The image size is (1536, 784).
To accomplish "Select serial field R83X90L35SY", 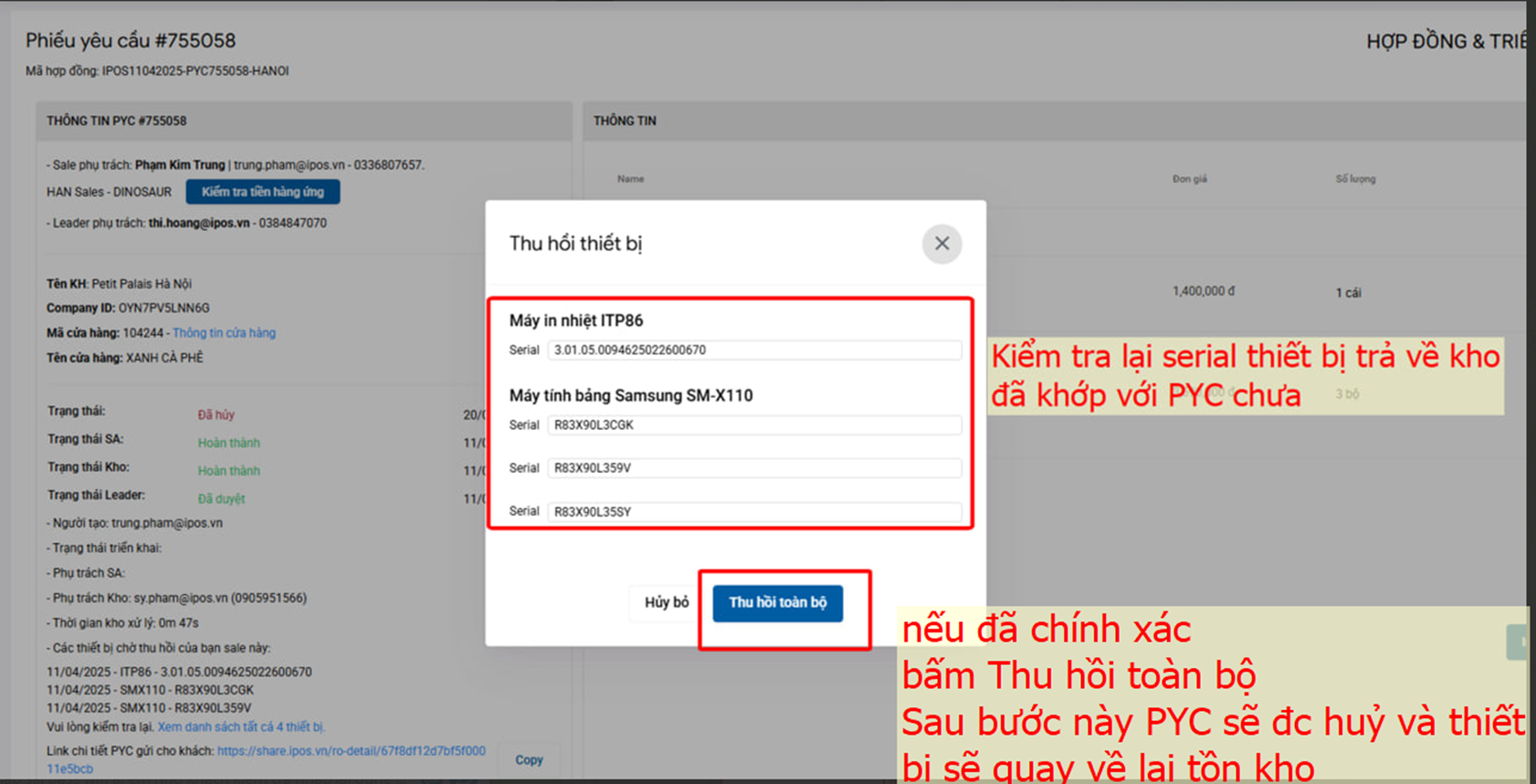I will tap(754, 511).
